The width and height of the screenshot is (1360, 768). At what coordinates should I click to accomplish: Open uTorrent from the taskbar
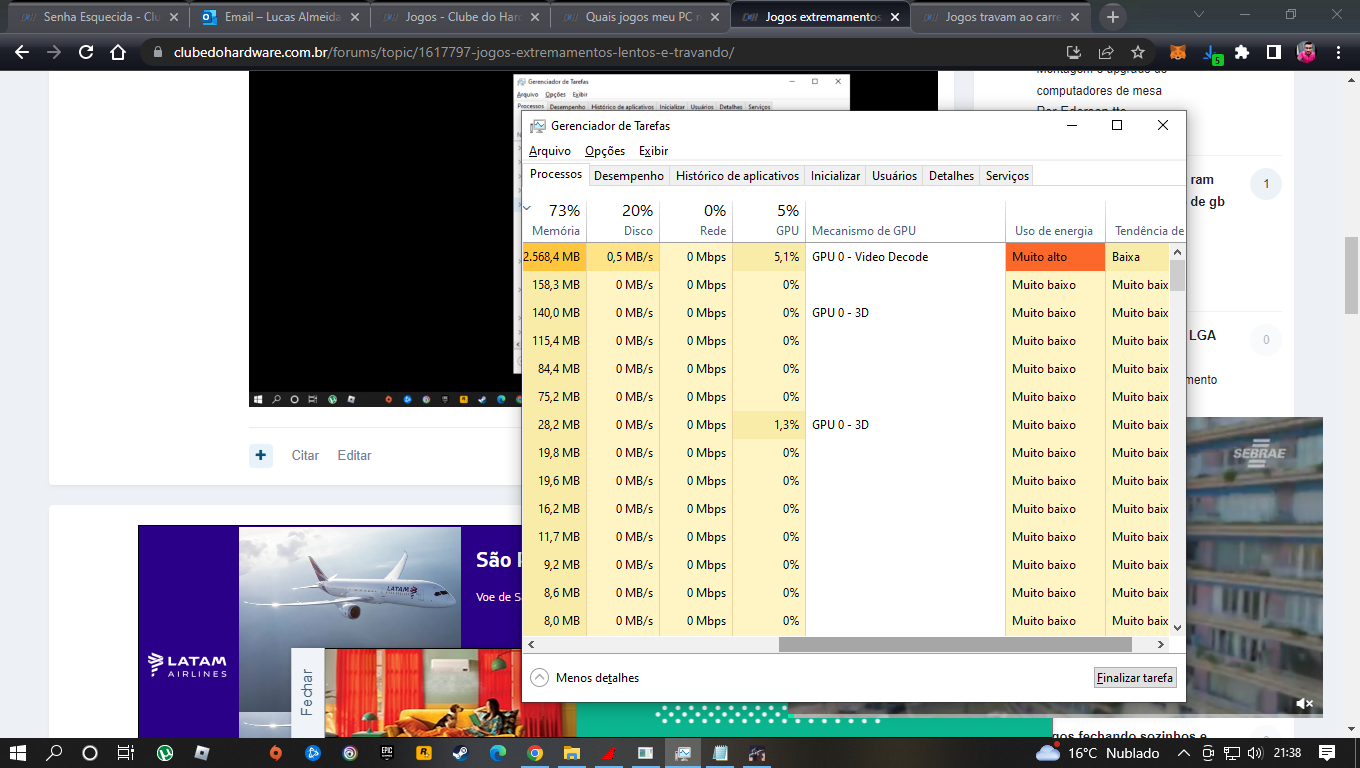pos(165,753)
